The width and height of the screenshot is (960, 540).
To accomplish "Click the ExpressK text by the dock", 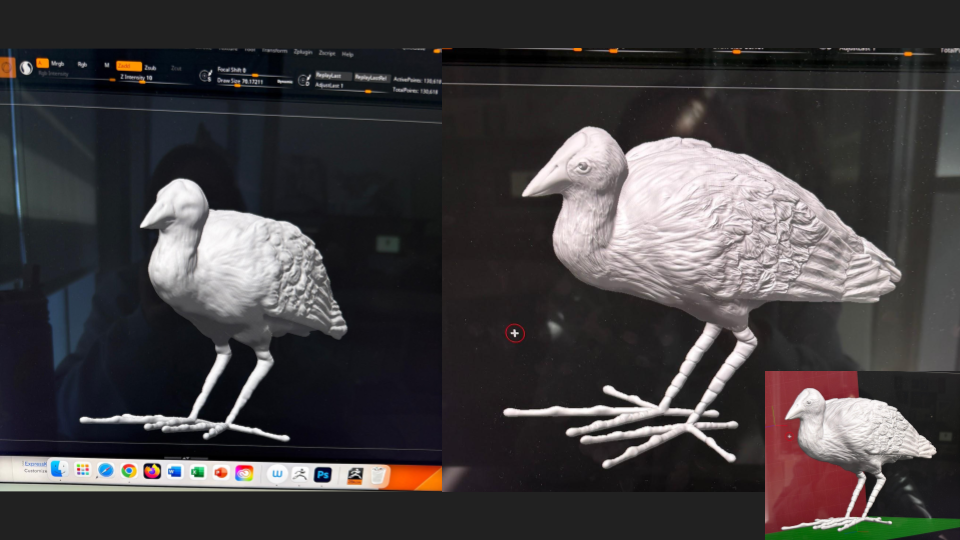I will (x=36, y=464).
